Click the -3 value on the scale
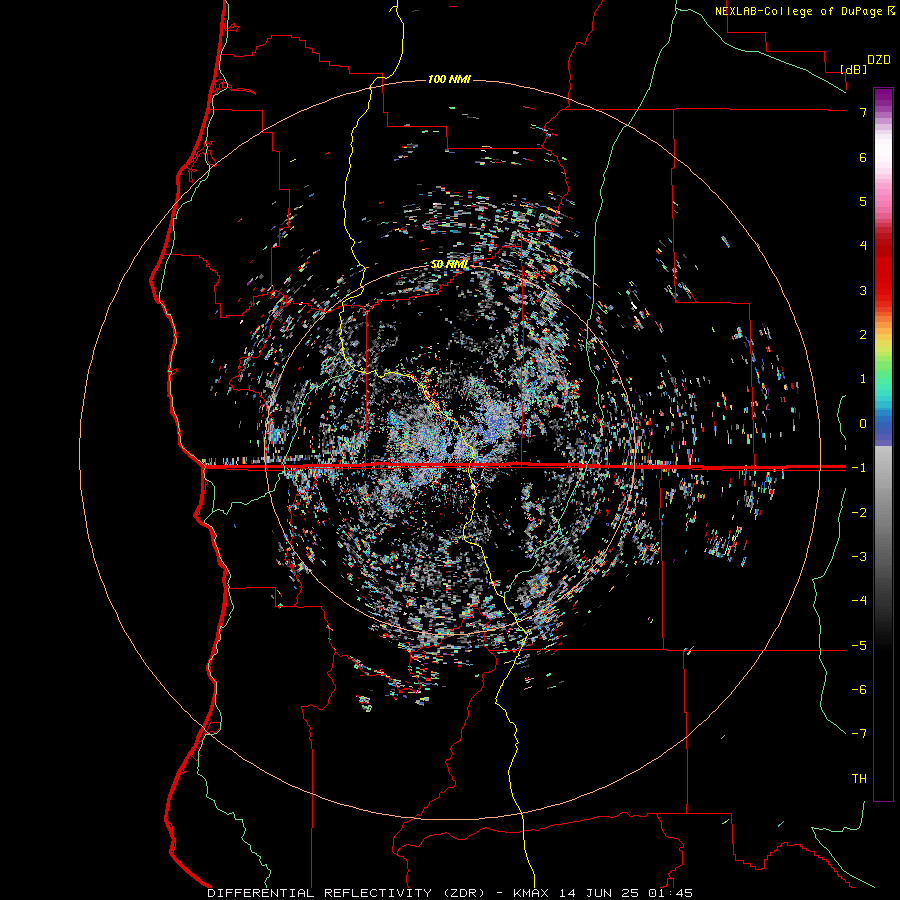 [859, 557]
